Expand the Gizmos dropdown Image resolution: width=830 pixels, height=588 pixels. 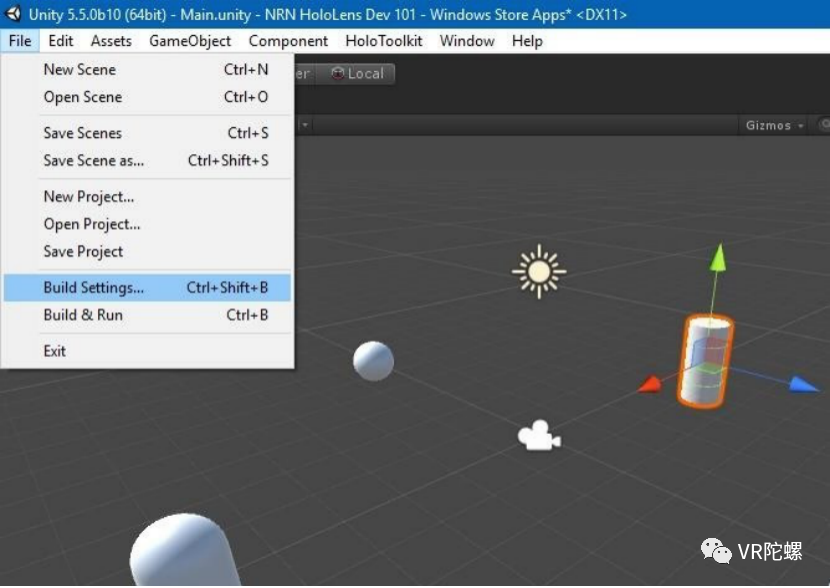[x=774, y=125]
